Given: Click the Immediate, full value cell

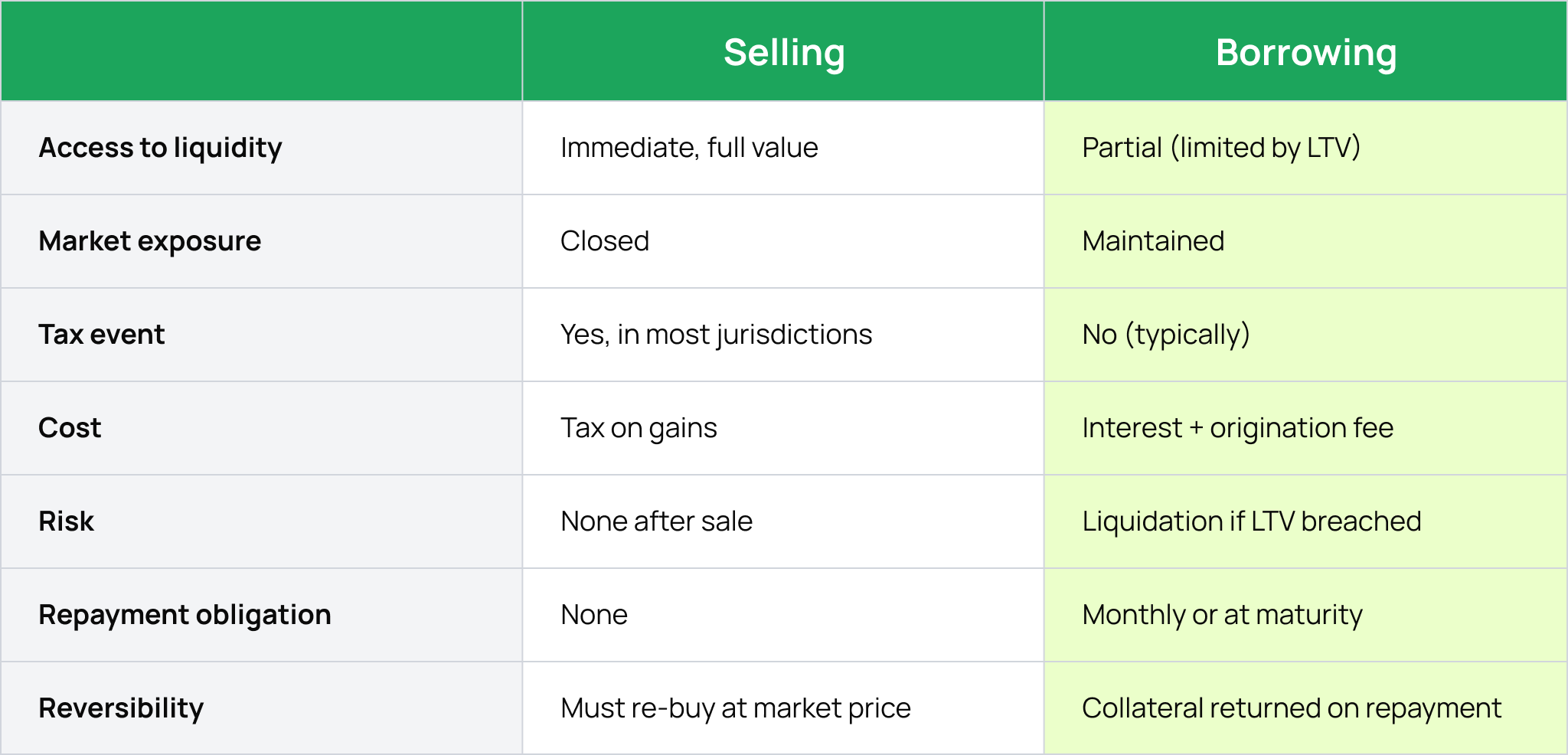Looking at the screenshot, I should coord(689,148).
